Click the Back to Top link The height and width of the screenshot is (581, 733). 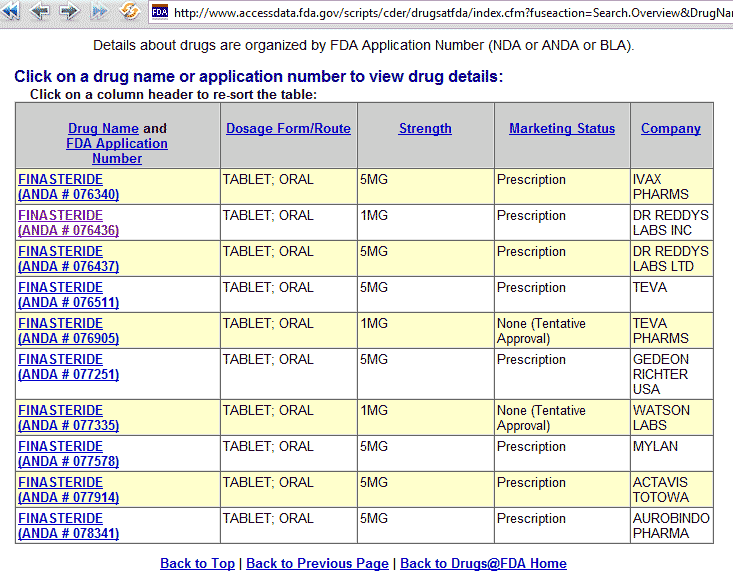(x=197, y=563)
